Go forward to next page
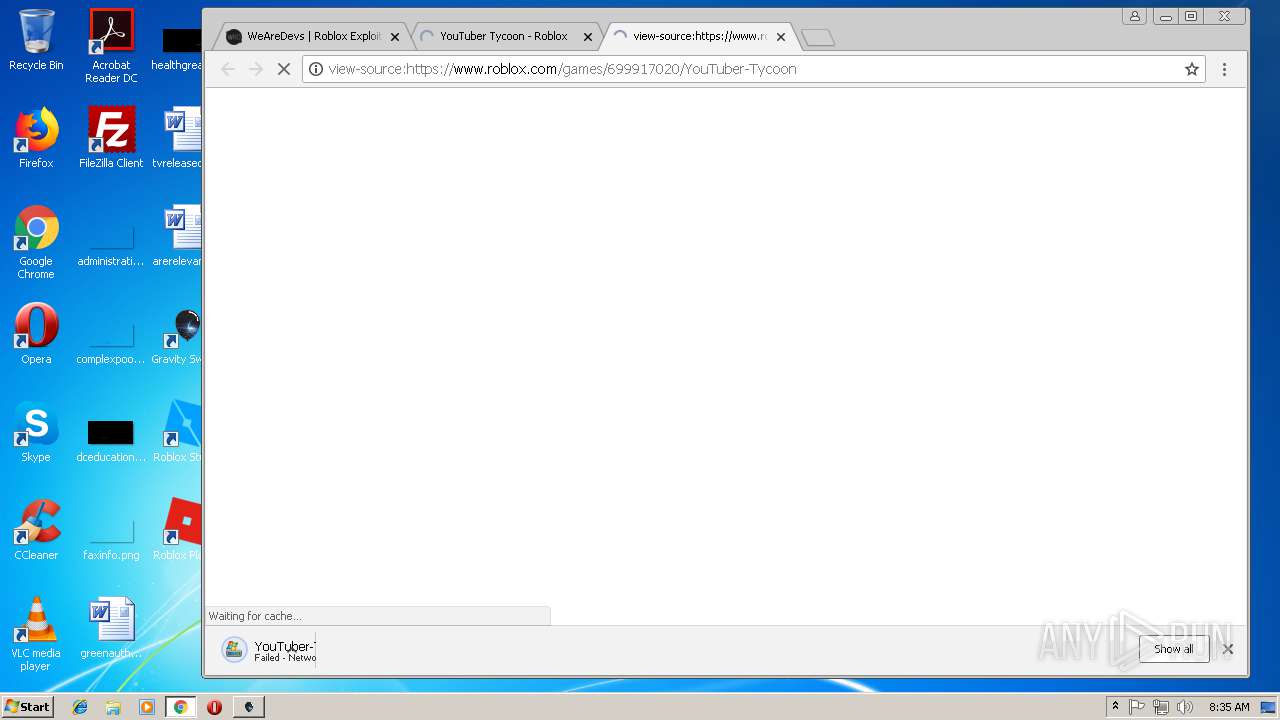 [256, 69]
